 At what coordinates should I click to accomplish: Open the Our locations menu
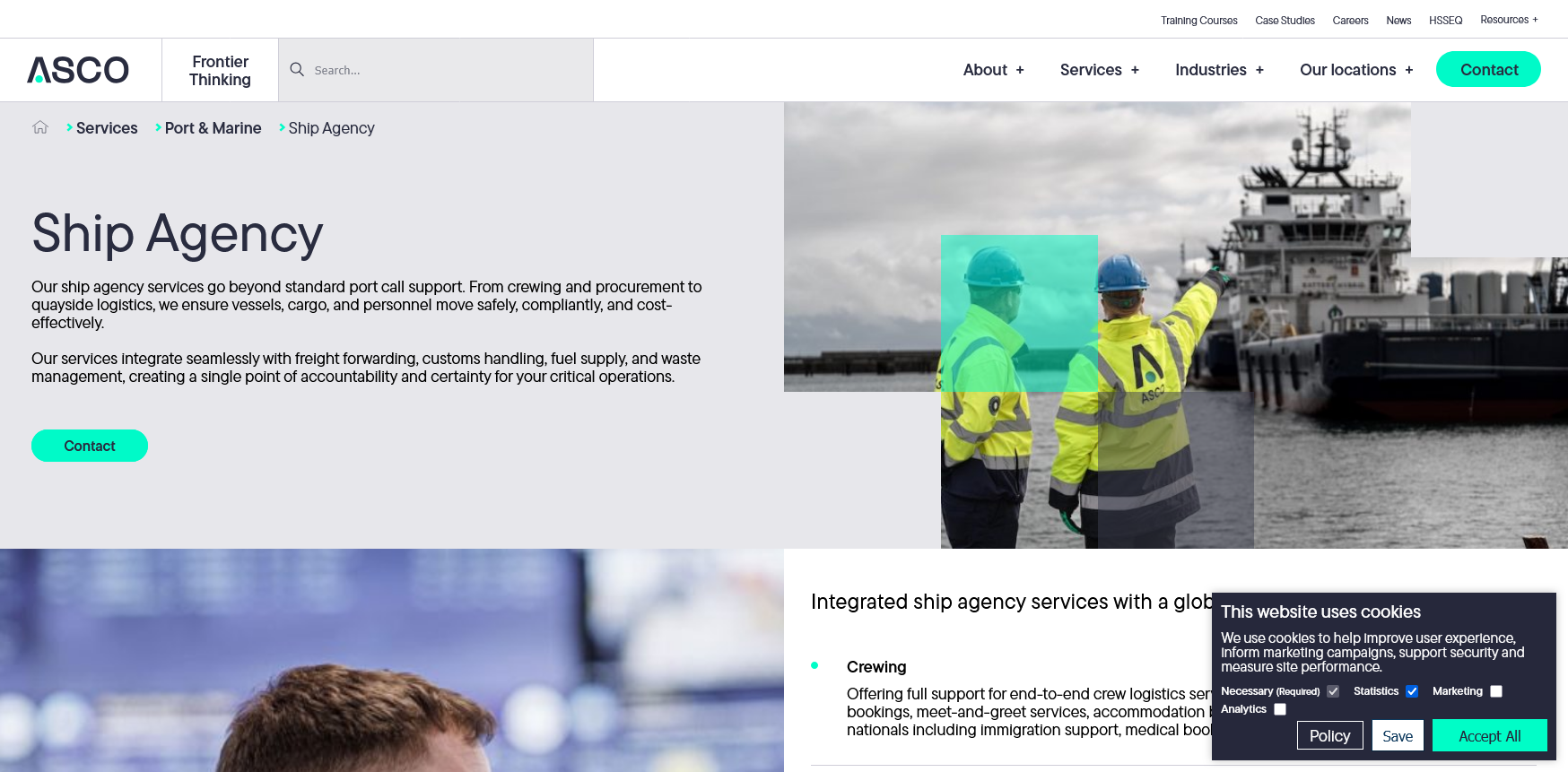(1347, 70)
